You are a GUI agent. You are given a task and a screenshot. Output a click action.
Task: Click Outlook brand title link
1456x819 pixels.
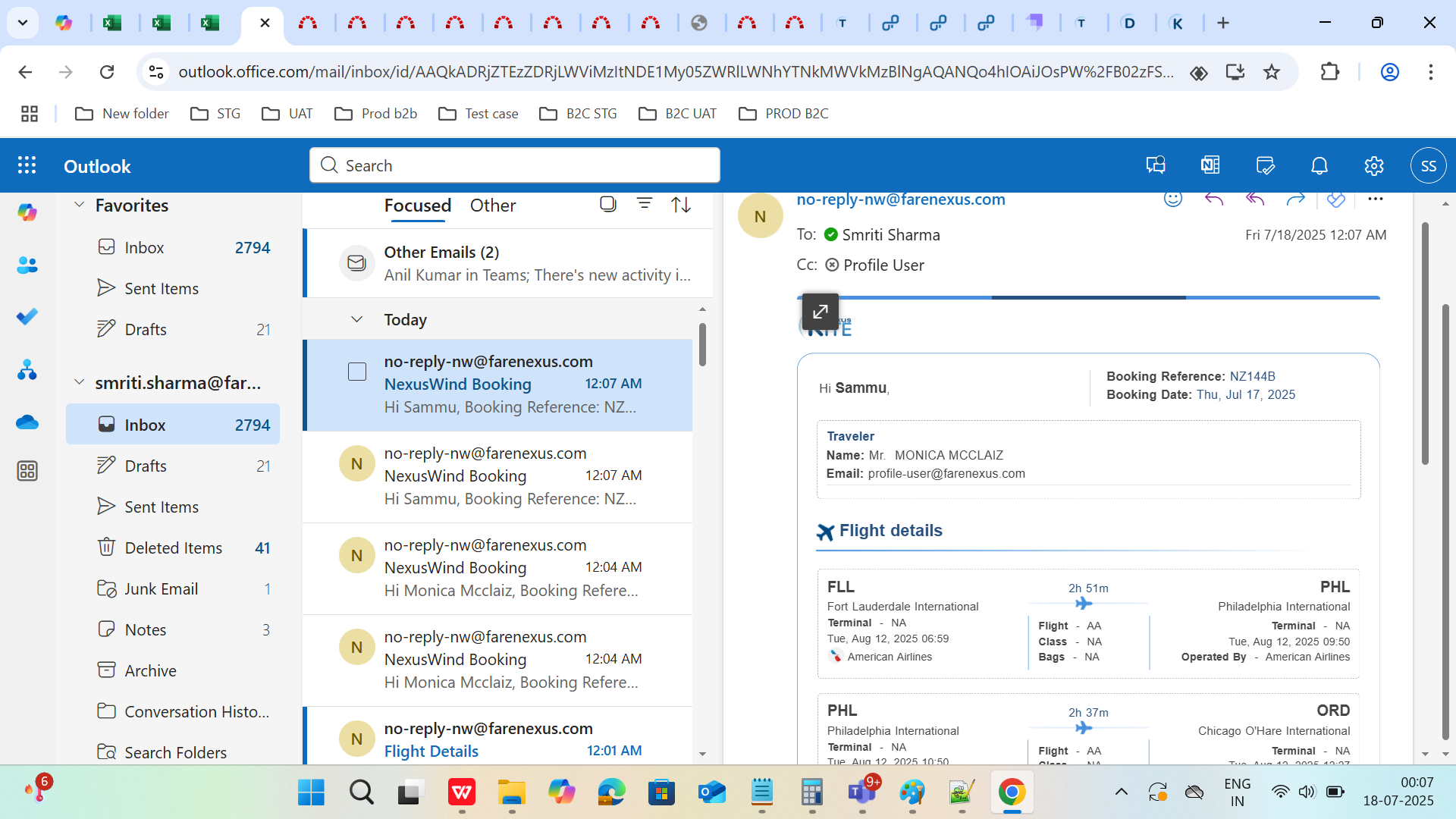click(97, 166)
